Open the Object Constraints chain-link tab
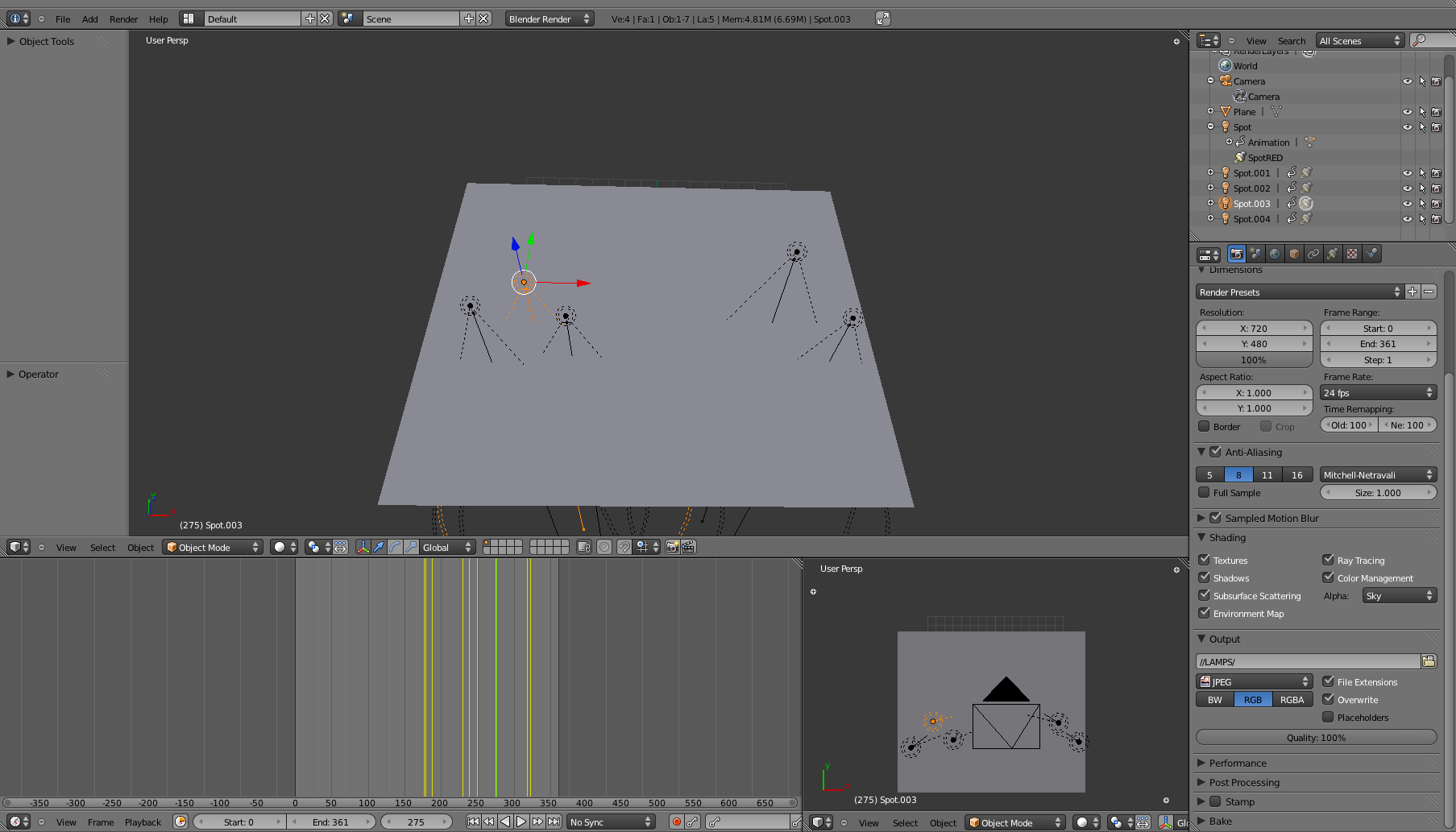This screenshot has height=832, width=1456. click(1313, 255)
